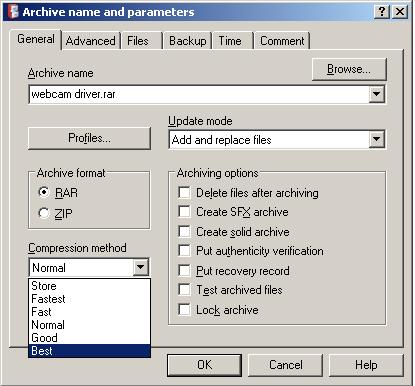Open the Advanced tab
The width and height of the screenshot is (415, 386).
[91, 41]
